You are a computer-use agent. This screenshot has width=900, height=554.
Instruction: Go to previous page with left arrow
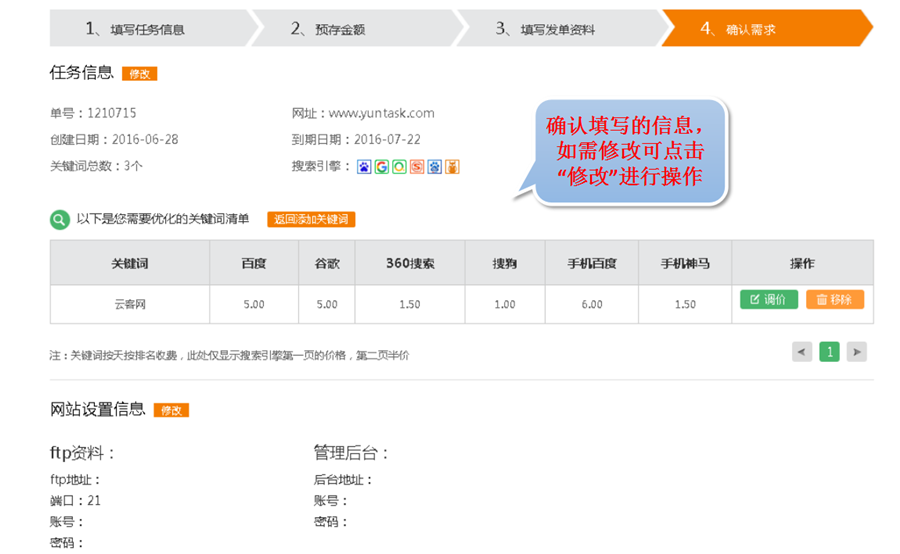802,351
